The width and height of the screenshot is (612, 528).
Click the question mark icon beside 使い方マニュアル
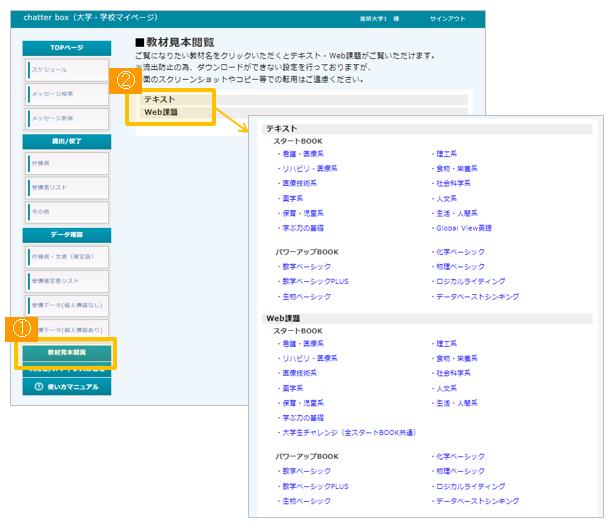39,386
